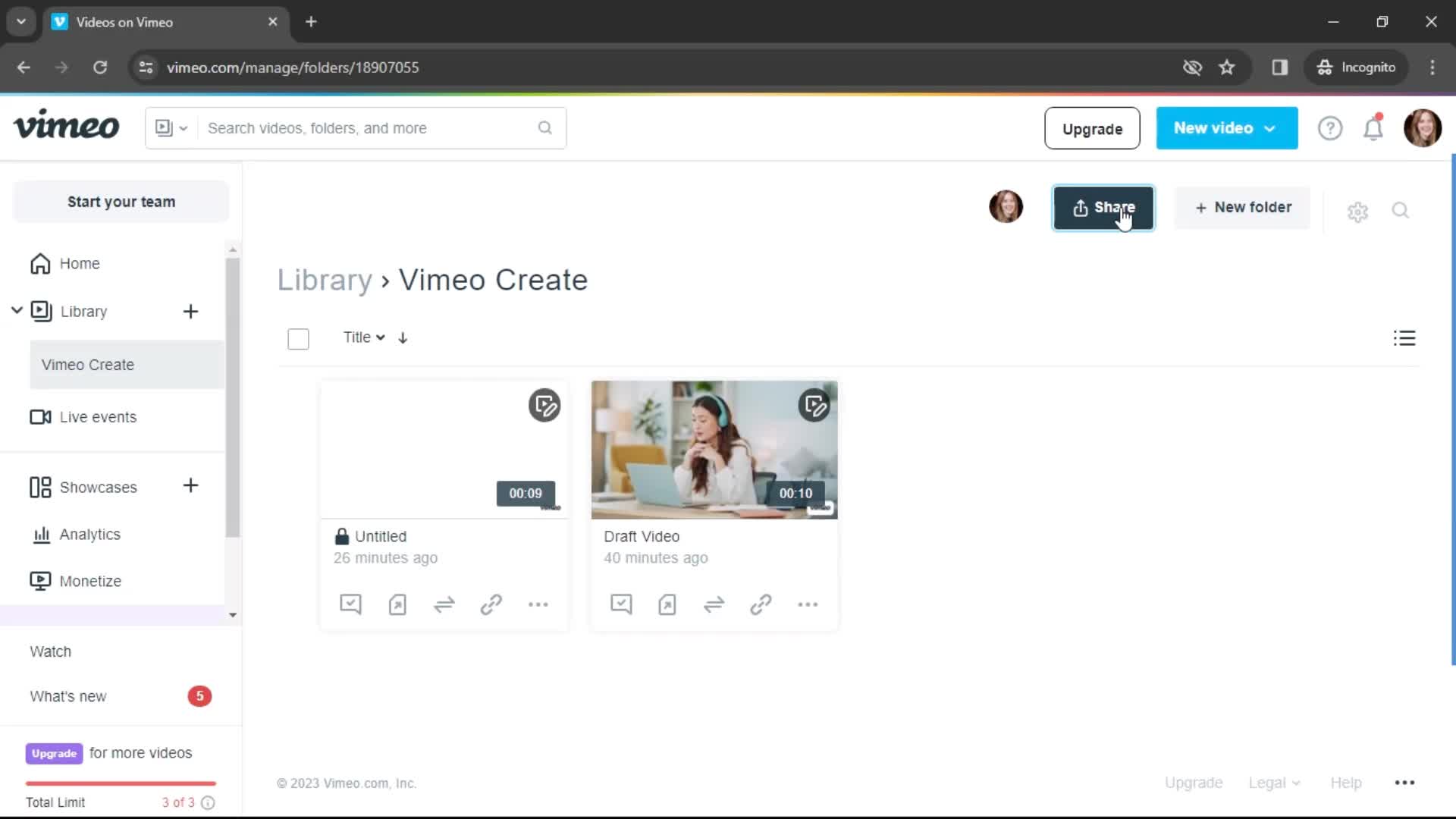The width and height of the screenshot is (1456, 819).
Task: Click the Share button
Action: pos(1103,207)
